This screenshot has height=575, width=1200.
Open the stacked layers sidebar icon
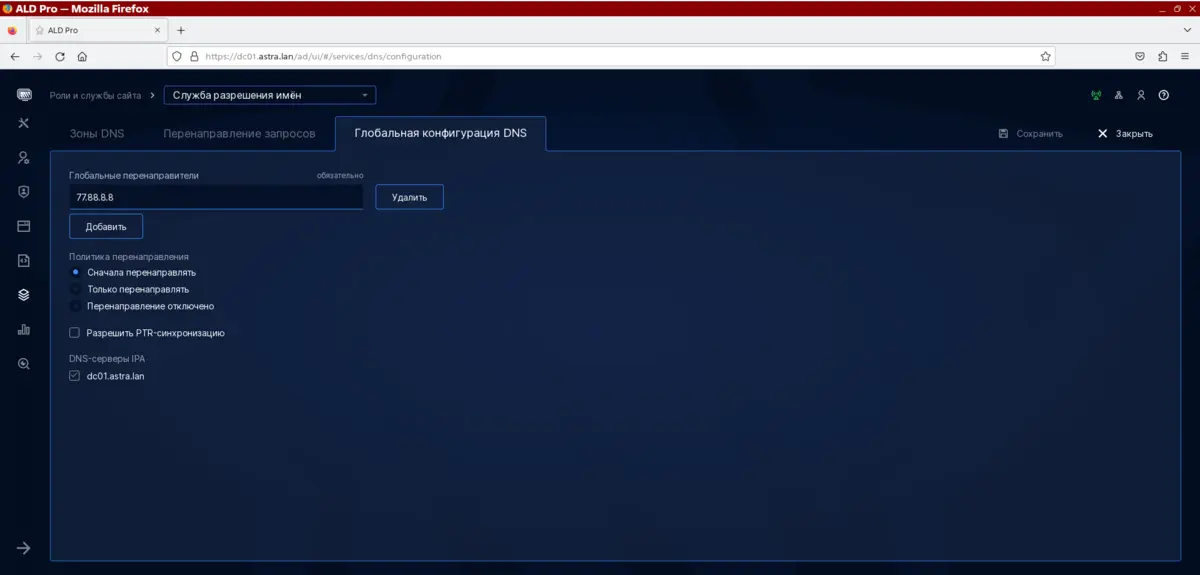point(24,295)
